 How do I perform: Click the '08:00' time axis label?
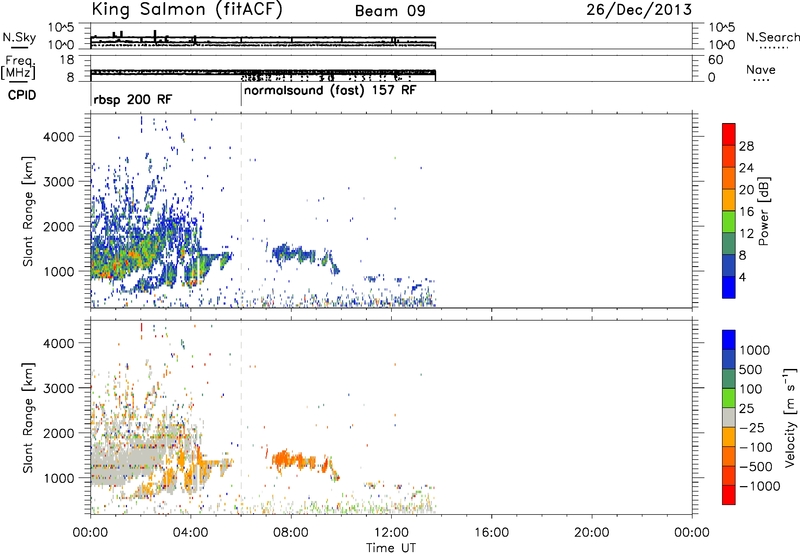tap(291, 533)
